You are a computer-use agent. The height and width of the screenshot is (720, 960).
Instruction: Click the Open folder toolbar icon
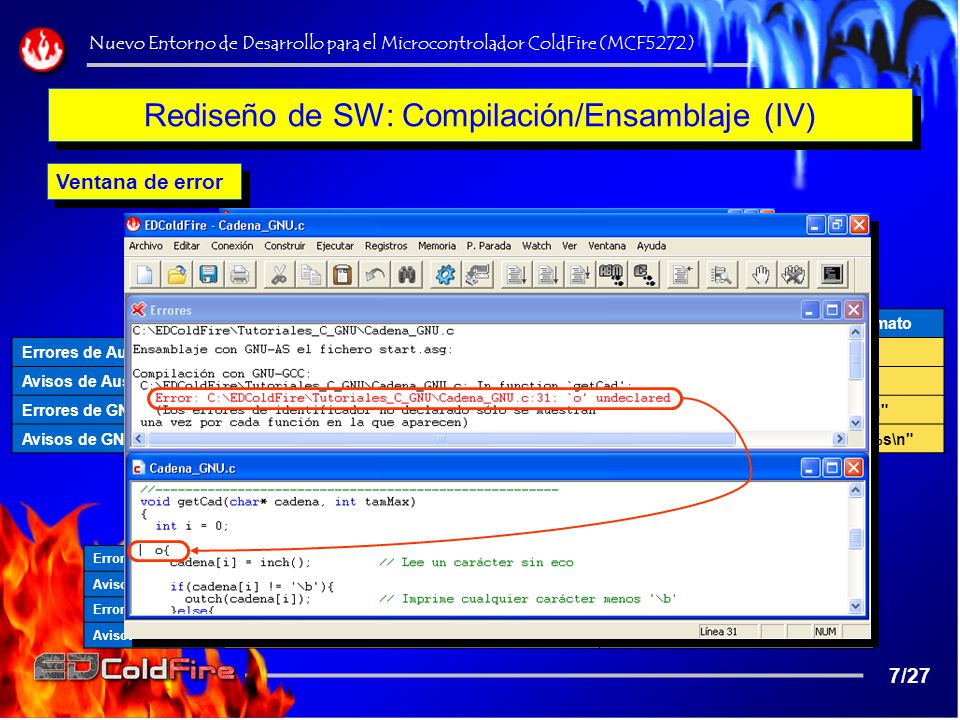click(177, 274)
